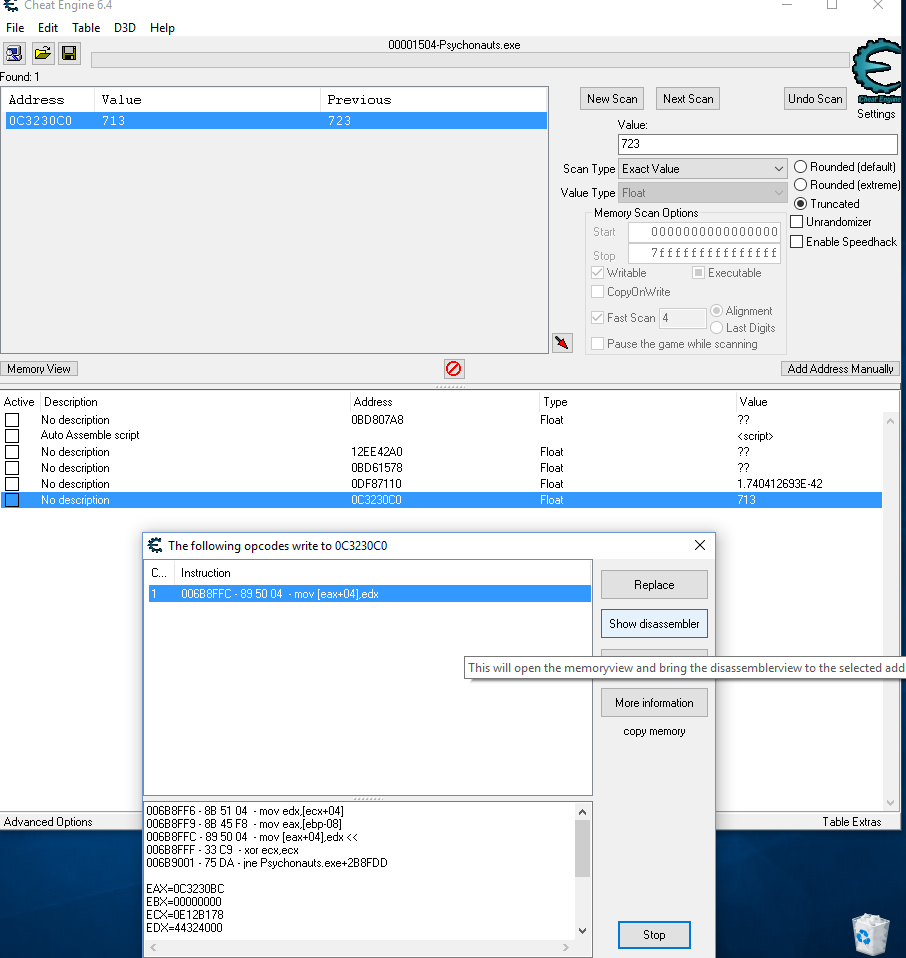Viewport: 906px width, 958px height.
Task: Click the red arrow add-to-list icon
Action: pos(562,343)
